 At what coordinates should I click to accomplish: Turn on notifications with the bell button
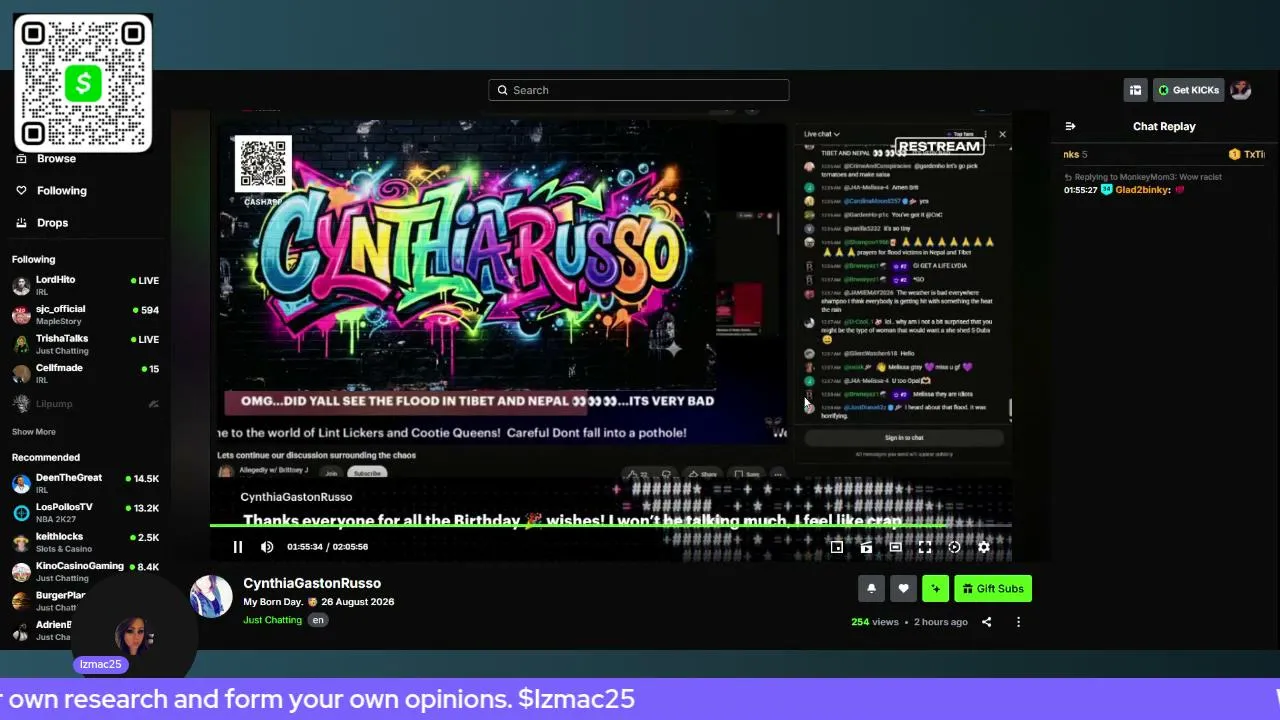[871, 589]
